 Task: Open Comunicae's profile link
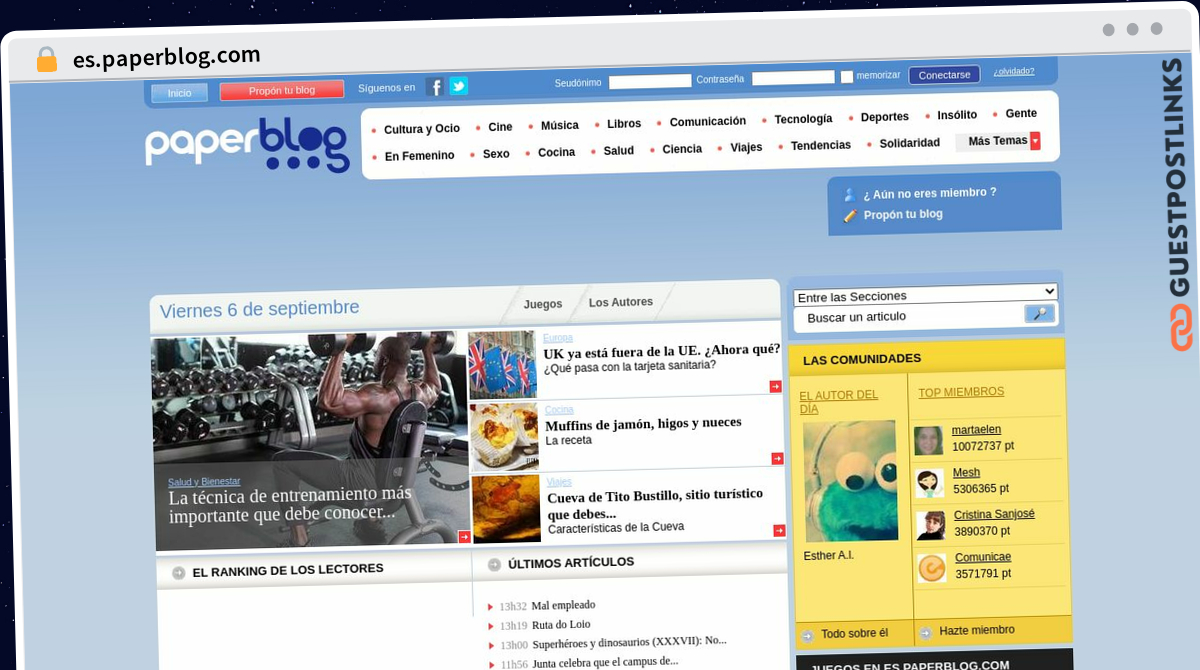tap(983, 557)
